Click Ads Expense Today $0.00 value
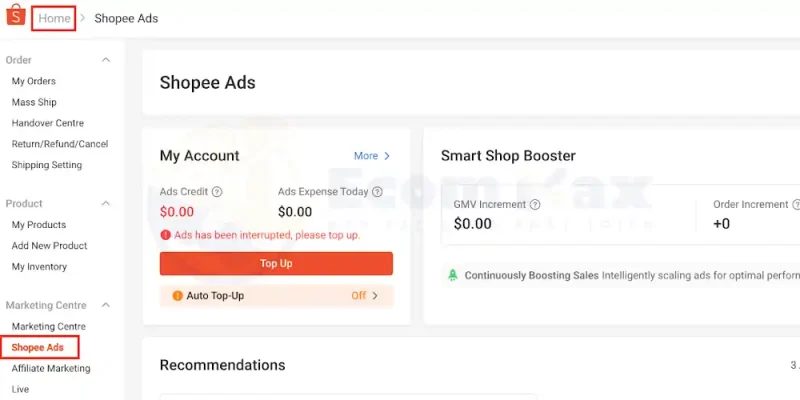Viewport: 800px width, 400px height. click(295, 212)
